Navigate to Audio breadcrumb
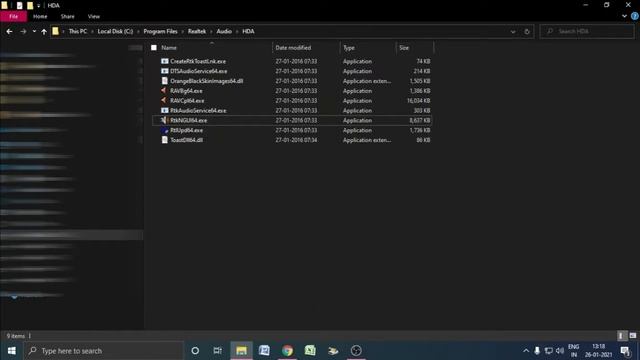Screen dimensions: 640x360 [x=224, y=31]
